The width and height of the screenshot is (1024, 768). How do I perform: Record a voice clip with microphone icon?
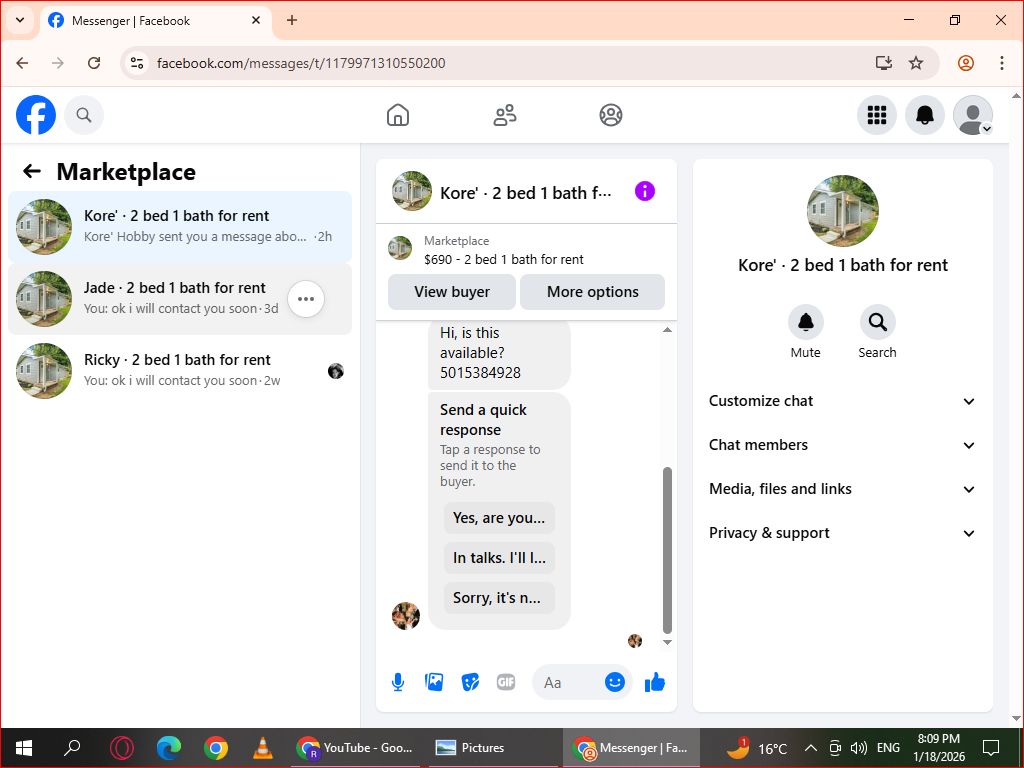(398, 682)
